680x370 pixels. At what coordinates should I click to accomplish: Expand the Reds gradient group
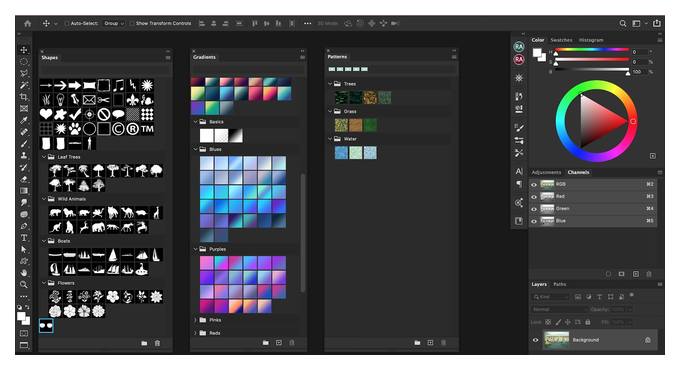coord(195,333)
